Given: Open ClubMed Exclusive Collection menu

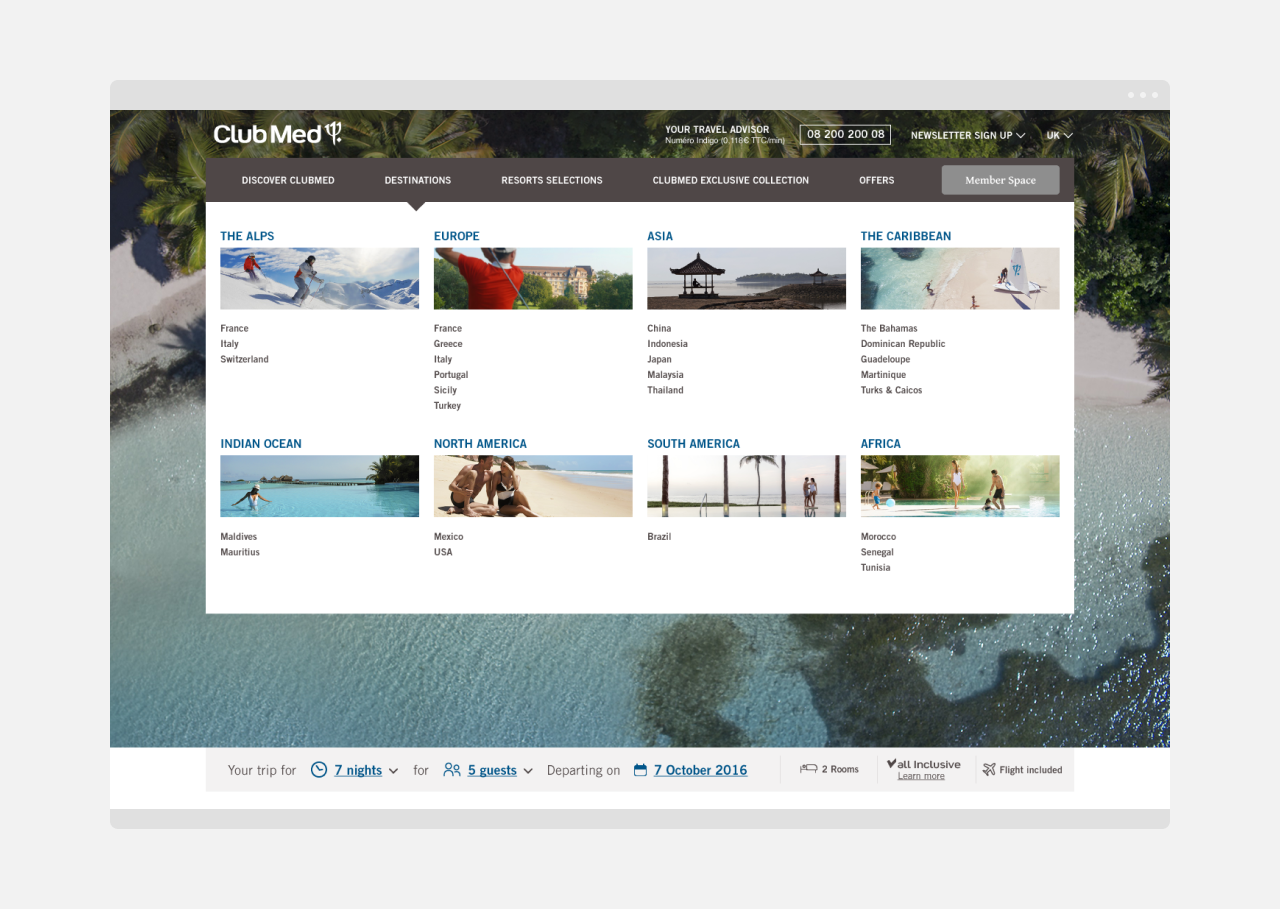Looking at the screenshot, I should click(731, 180).
